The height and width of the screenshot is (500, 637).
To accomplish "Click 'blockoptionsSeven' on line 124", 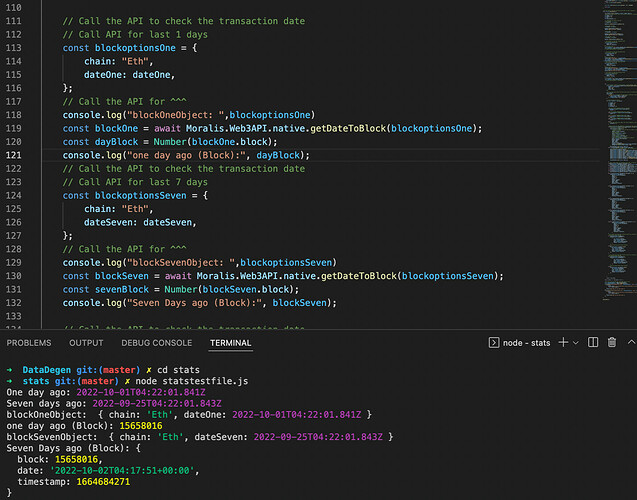I will (141, 195).
